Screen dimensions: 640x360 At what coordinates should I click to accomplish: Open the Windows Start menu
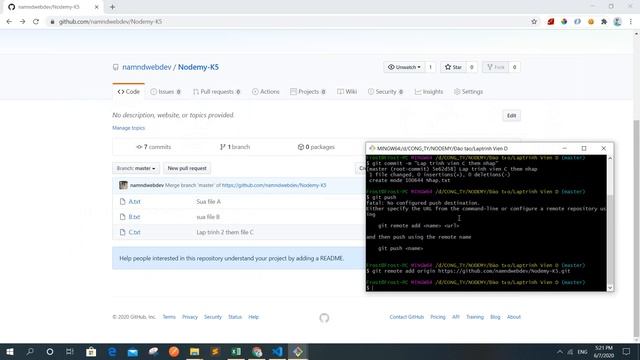tap(9, 351)
